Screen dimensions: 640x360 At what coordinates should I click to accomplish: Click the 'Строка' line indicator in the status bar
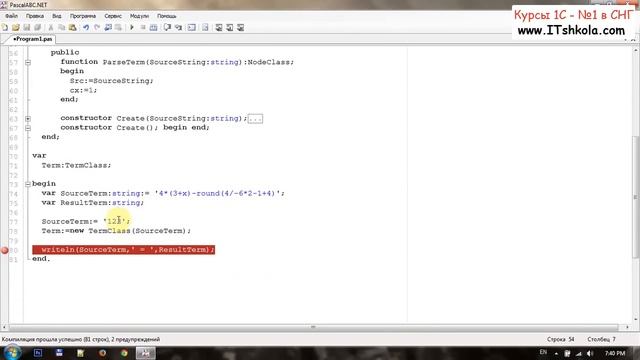point(560,340)
